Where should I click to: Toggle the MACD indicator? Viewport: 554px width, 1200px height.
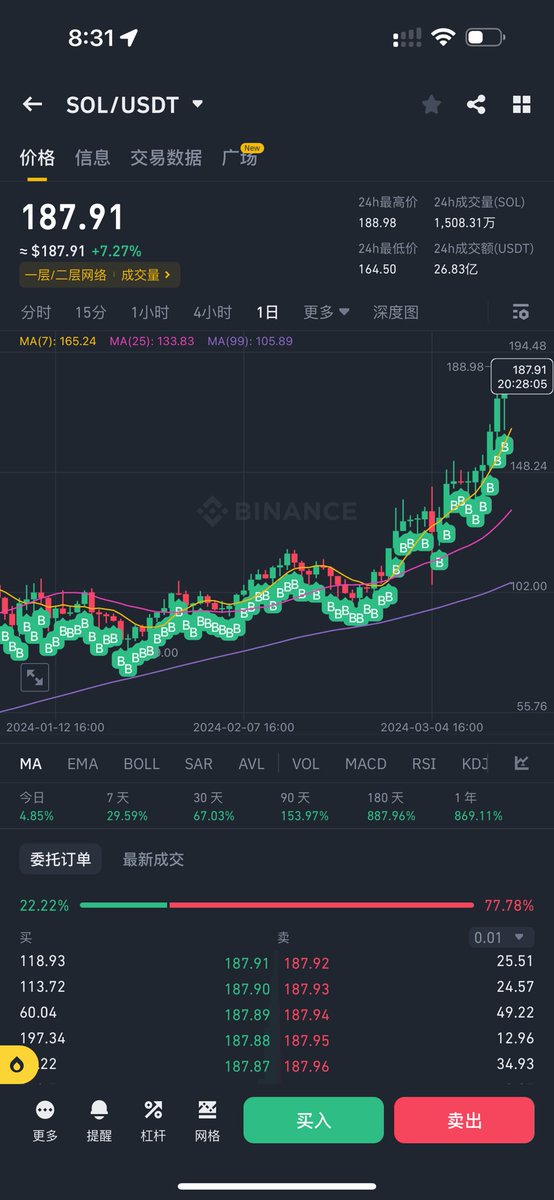click(x=366, y=763)
